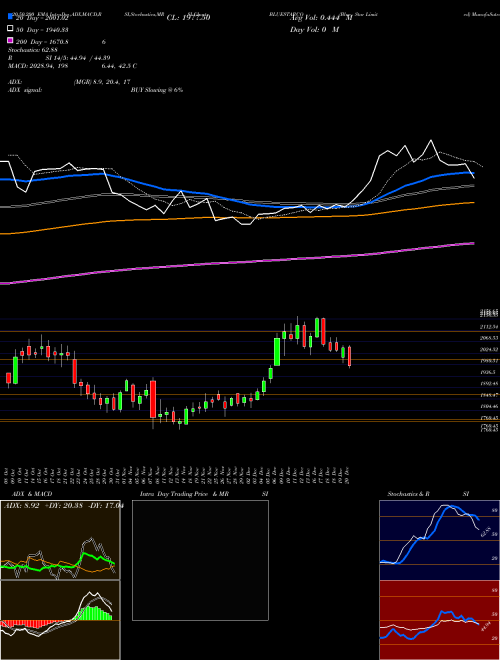Click the magenta 200 Day legend swatch
500x660 pixels.
click(10, 41)
